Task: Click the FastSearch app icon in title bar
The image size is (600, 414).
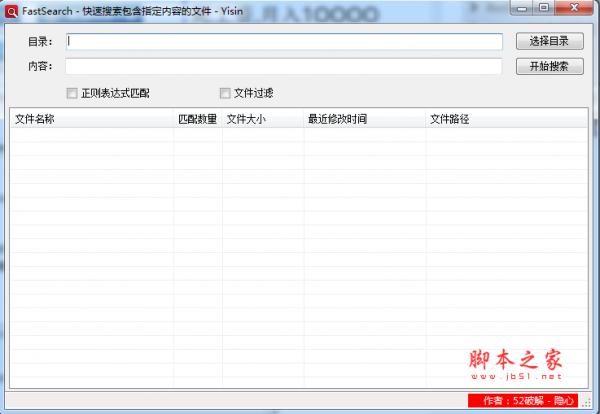Action: pos(11,11)
